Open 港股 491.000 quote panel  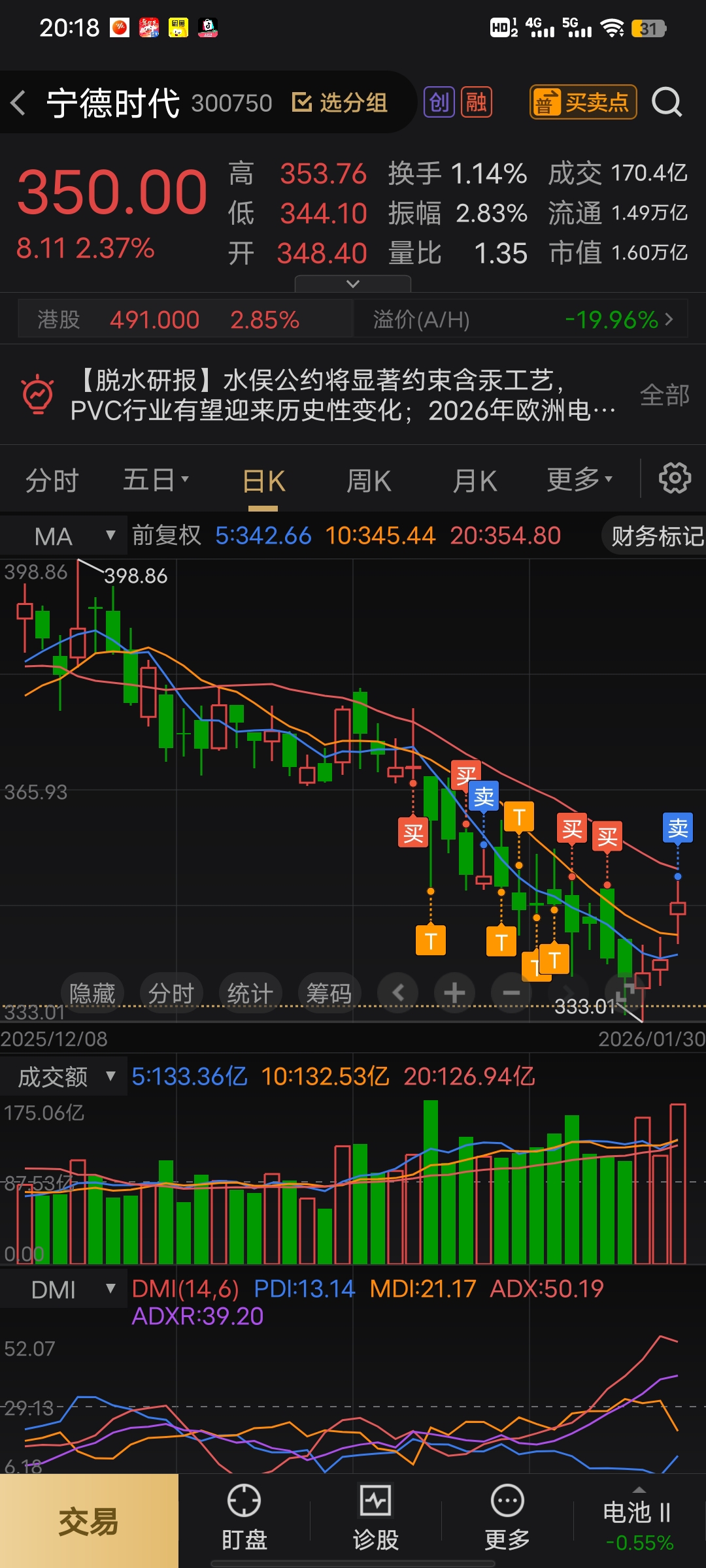pyautogui.click(x=186, y=319)
